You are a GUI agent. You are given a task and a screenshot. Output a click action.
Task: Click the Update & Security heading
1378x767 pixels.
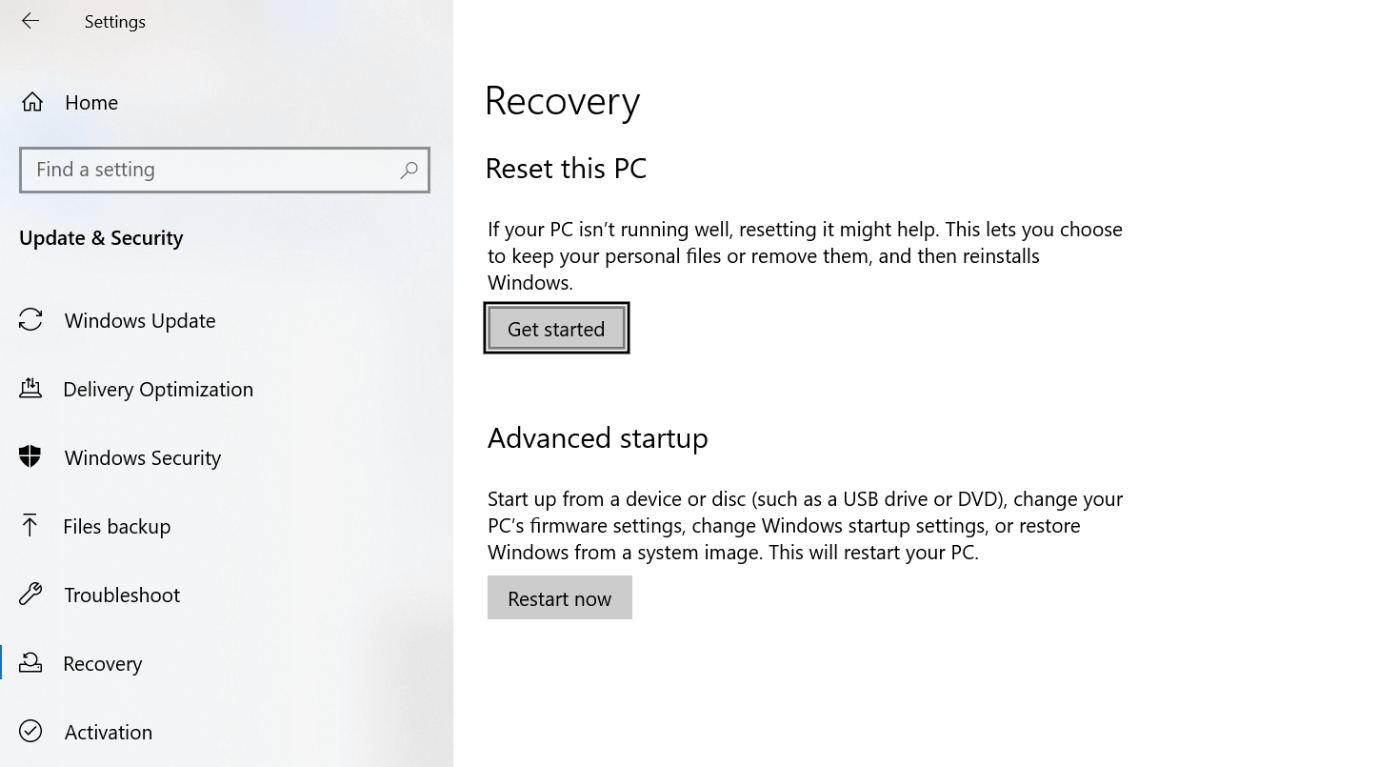point(101,237)
